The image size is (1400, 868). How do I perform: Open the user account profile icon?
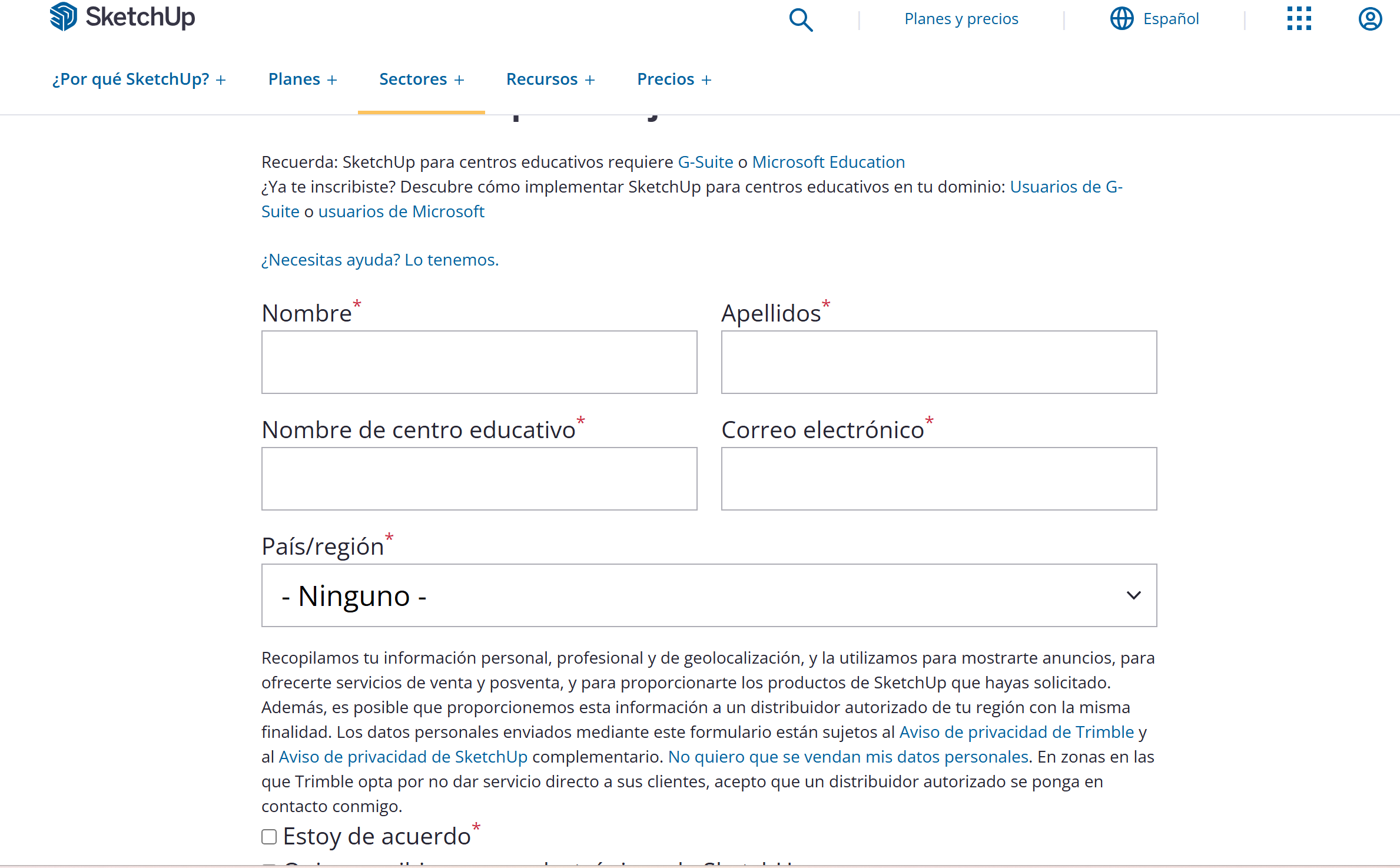(1370, 19)
